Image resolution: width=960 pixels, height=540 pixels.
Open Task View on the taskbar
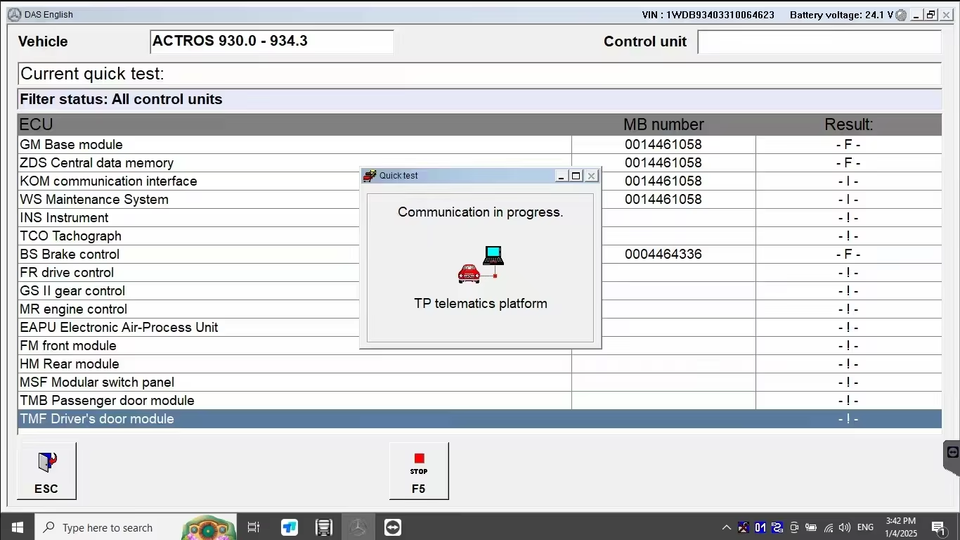253,527
